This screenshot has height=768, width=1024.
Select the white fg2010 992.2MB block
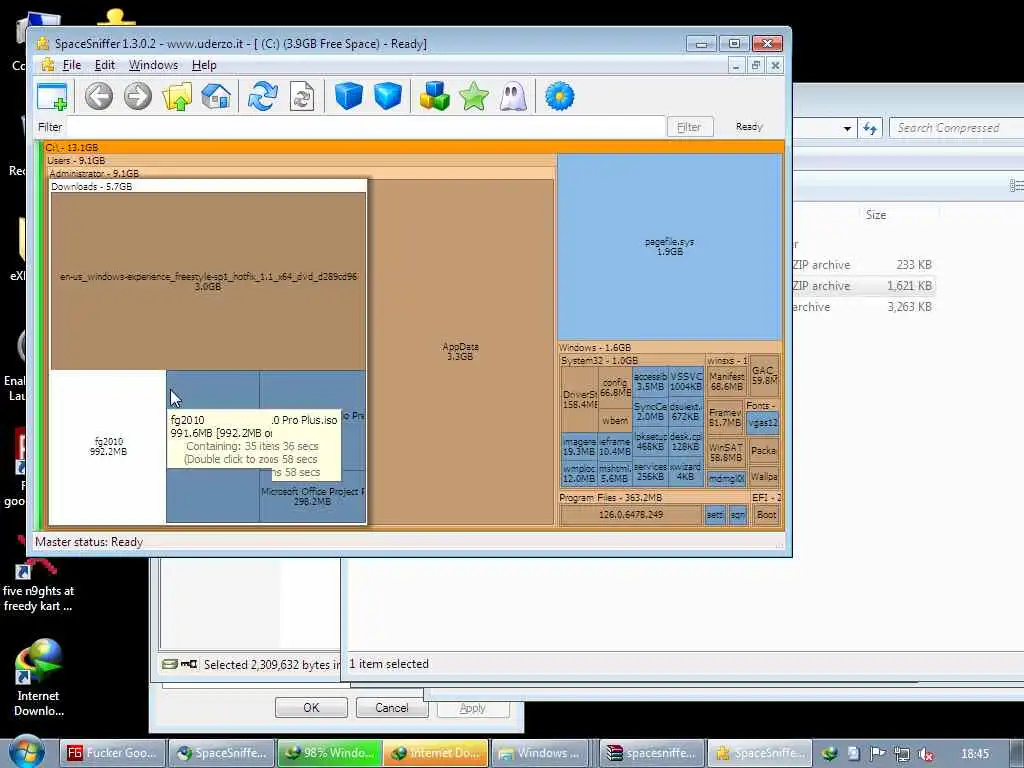point(108,447)
